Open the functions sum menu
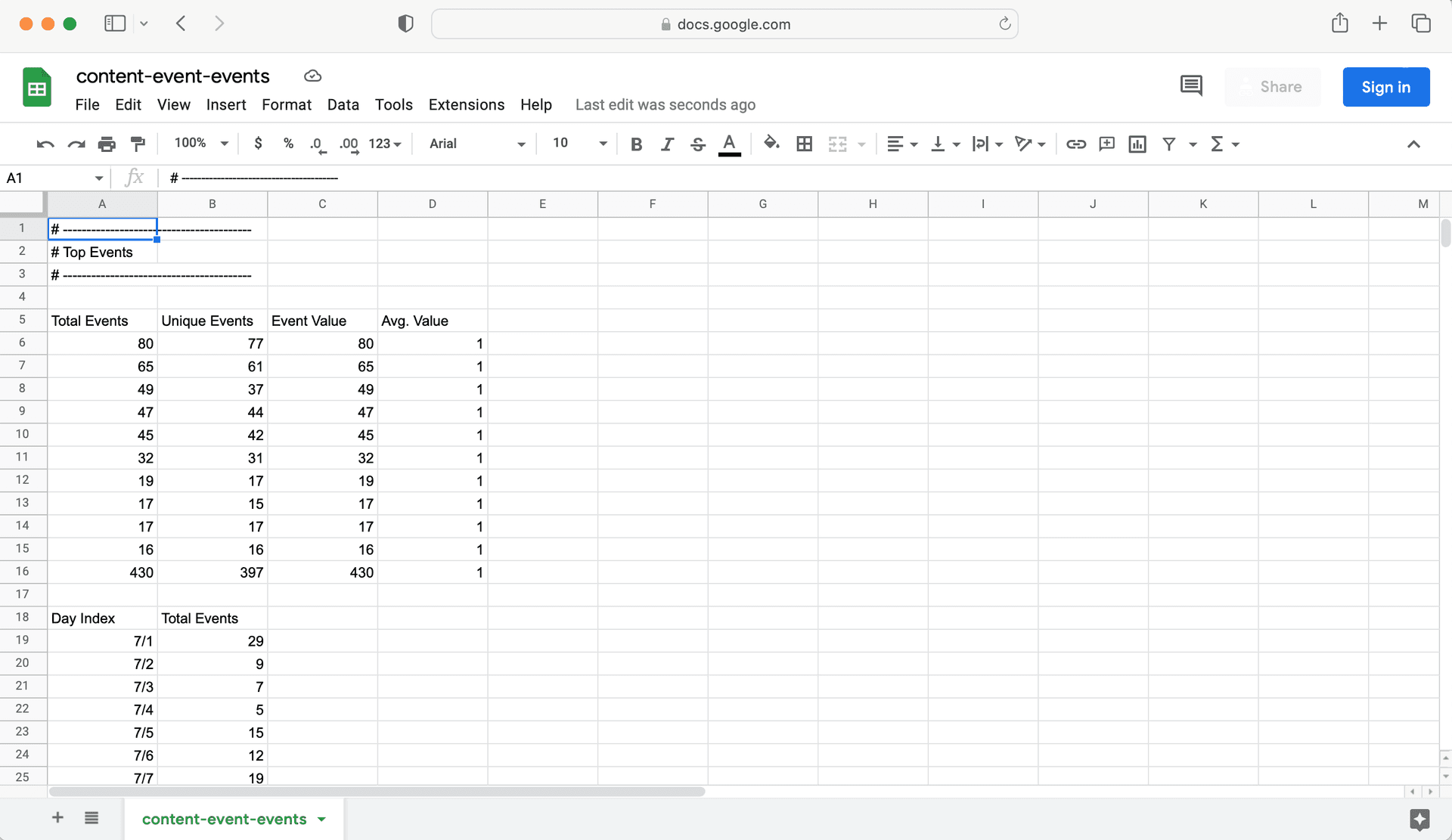 (x=1224, y=144)
